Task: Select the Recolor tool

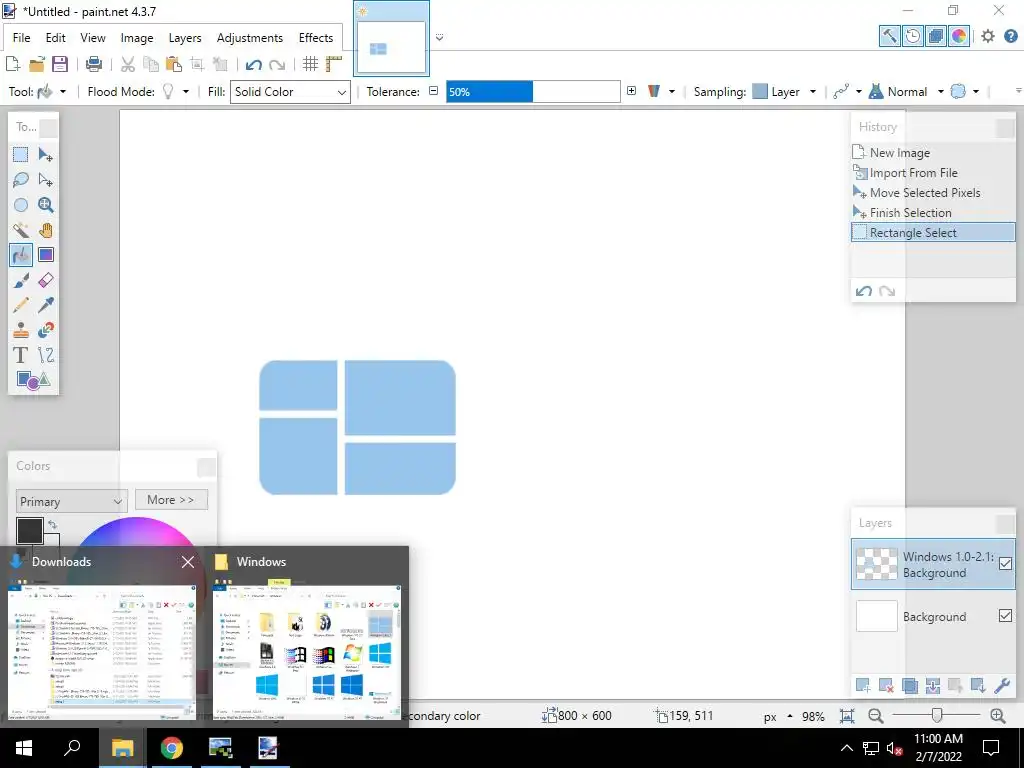Action: pos(45,330)
